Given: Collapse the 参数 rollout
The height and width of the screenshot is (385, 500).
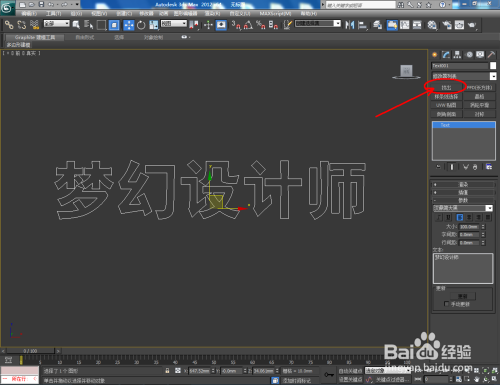Looking at the screenshot, I should point(463,200).
